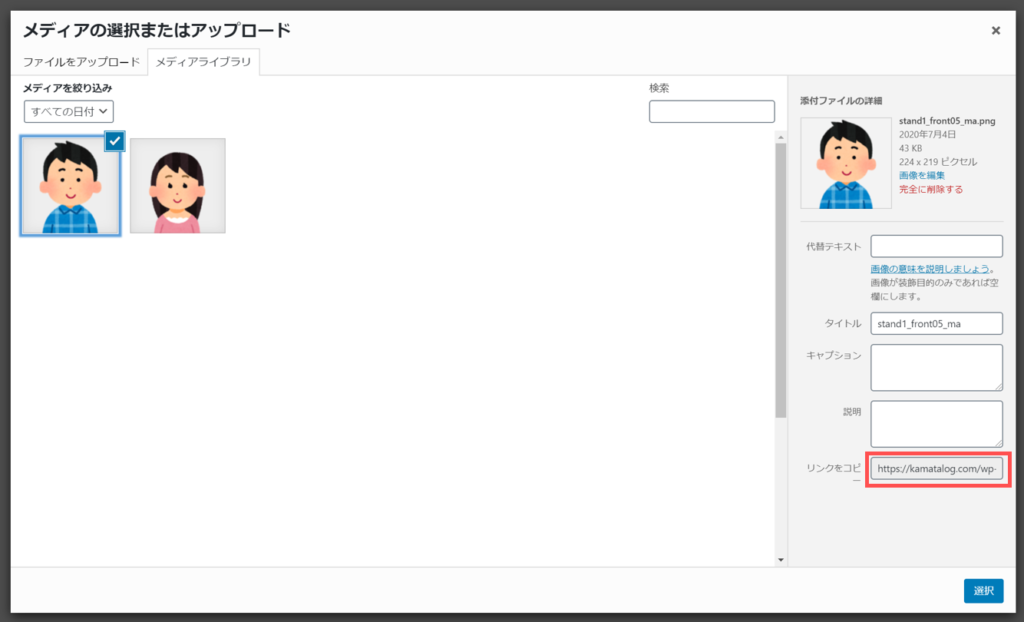Select the girl avatar thumbnail
This screenshot has width=1024, height=622.
(x=178, y=186)
